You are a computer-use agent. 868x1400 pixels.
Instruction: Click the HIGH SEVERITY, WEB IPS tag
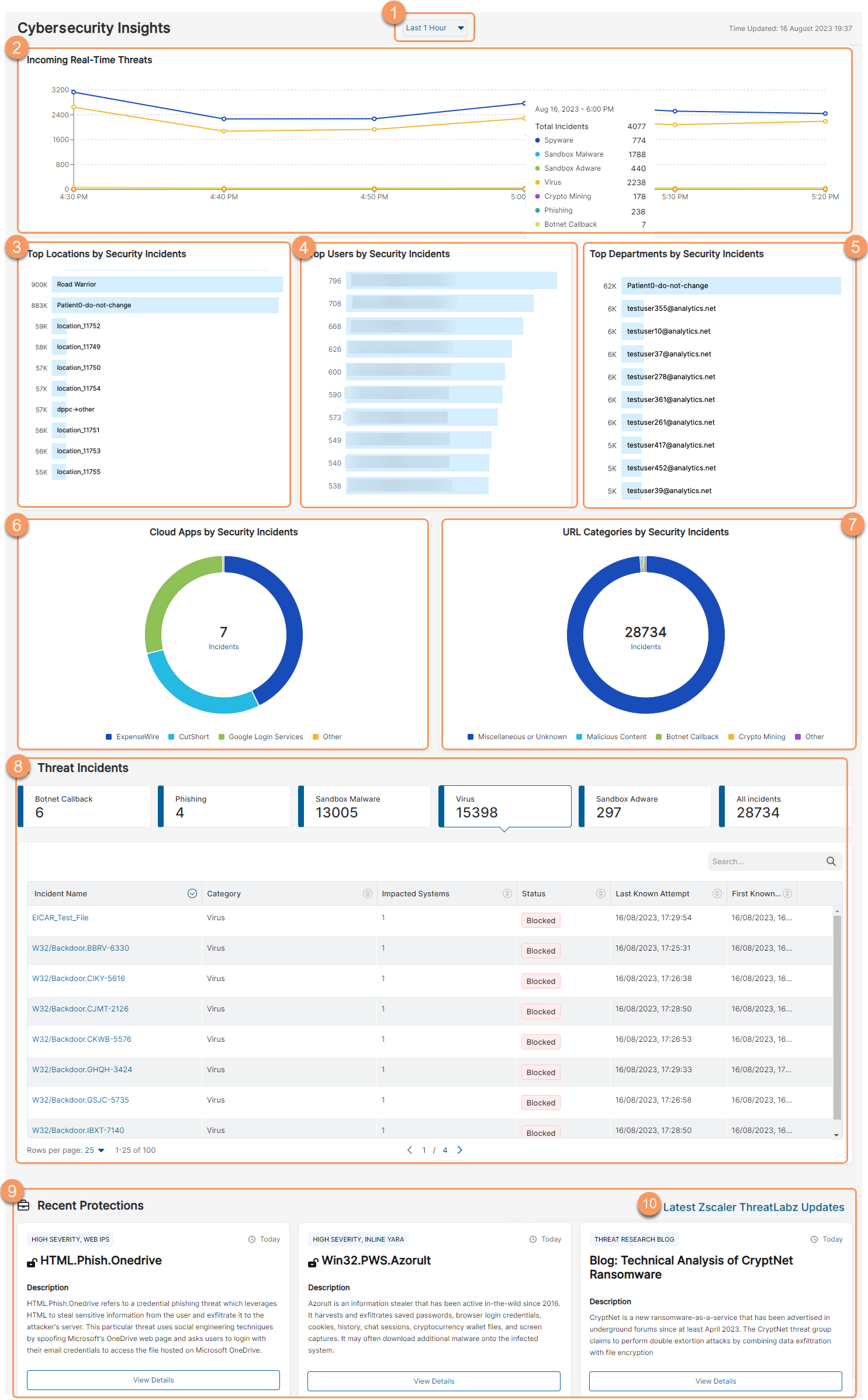[70, 1239]
